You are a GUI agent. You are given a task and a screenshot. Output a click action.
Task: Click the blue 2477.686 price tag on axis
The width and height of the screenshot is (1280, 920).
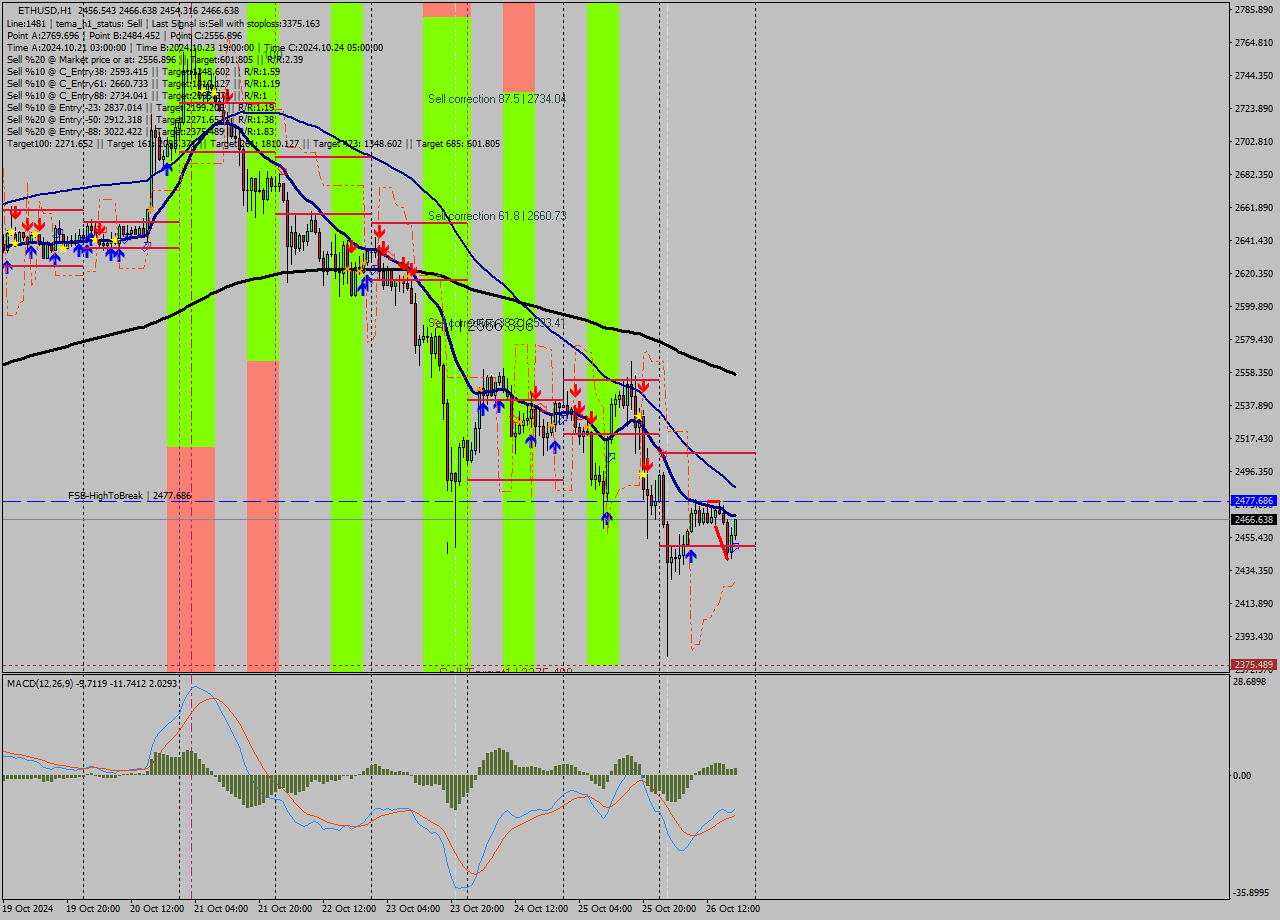pyautogui.click(x=1254, y=501)
